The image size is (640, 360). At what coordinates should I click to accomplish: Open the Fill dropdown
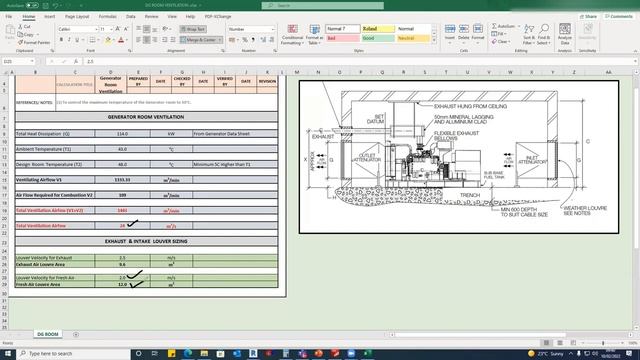pos(499,34)
